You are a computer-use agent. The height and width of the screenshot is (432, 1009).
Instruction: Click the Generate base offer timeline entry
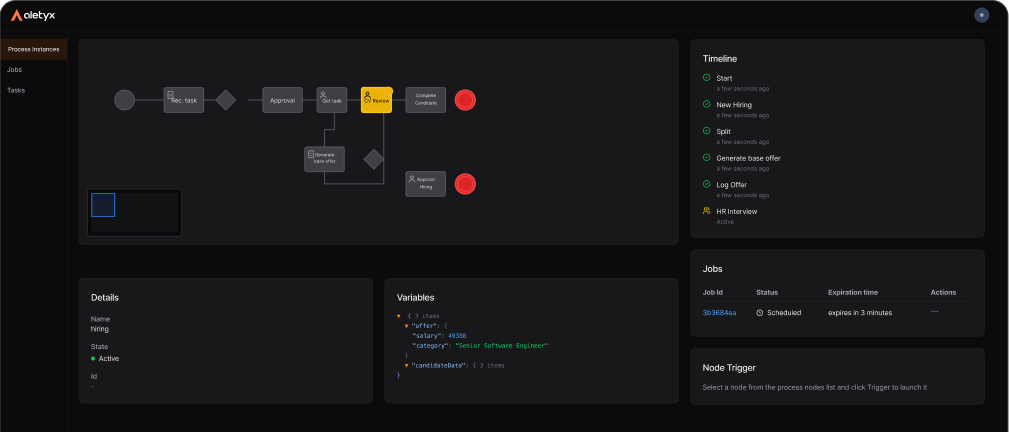coord(748,158)
